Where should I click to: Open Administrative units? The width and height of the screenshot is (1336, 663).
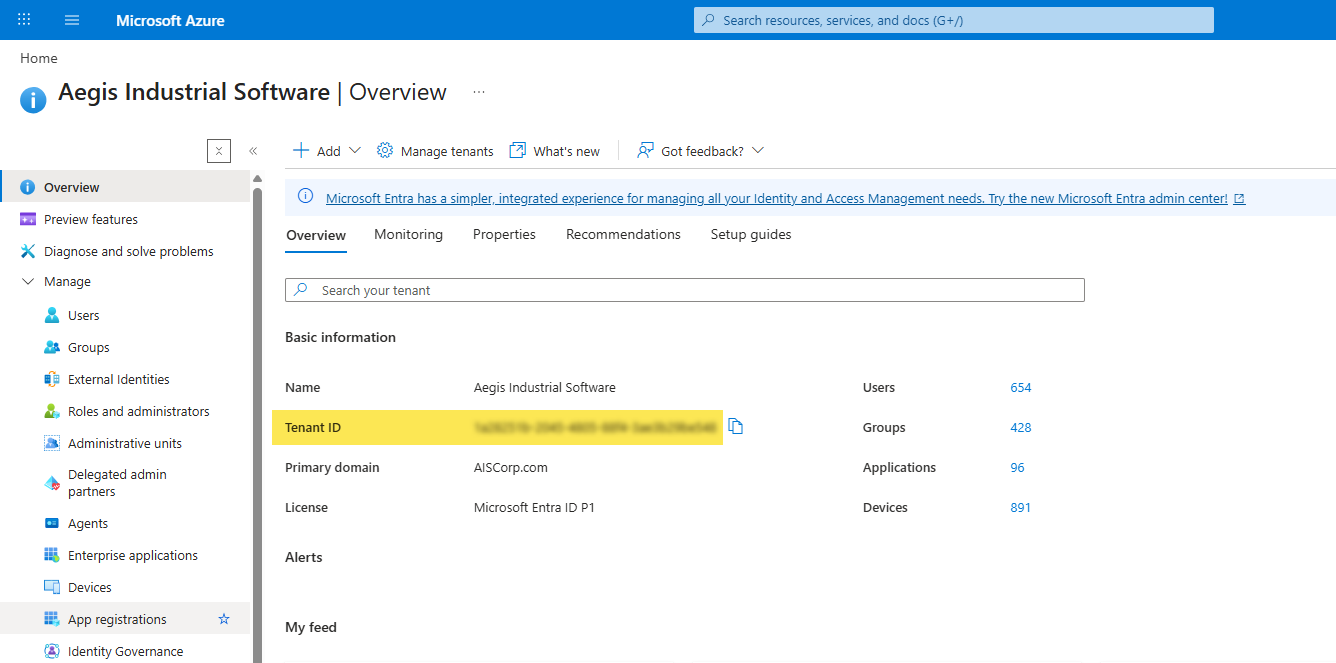pos(126,443)
